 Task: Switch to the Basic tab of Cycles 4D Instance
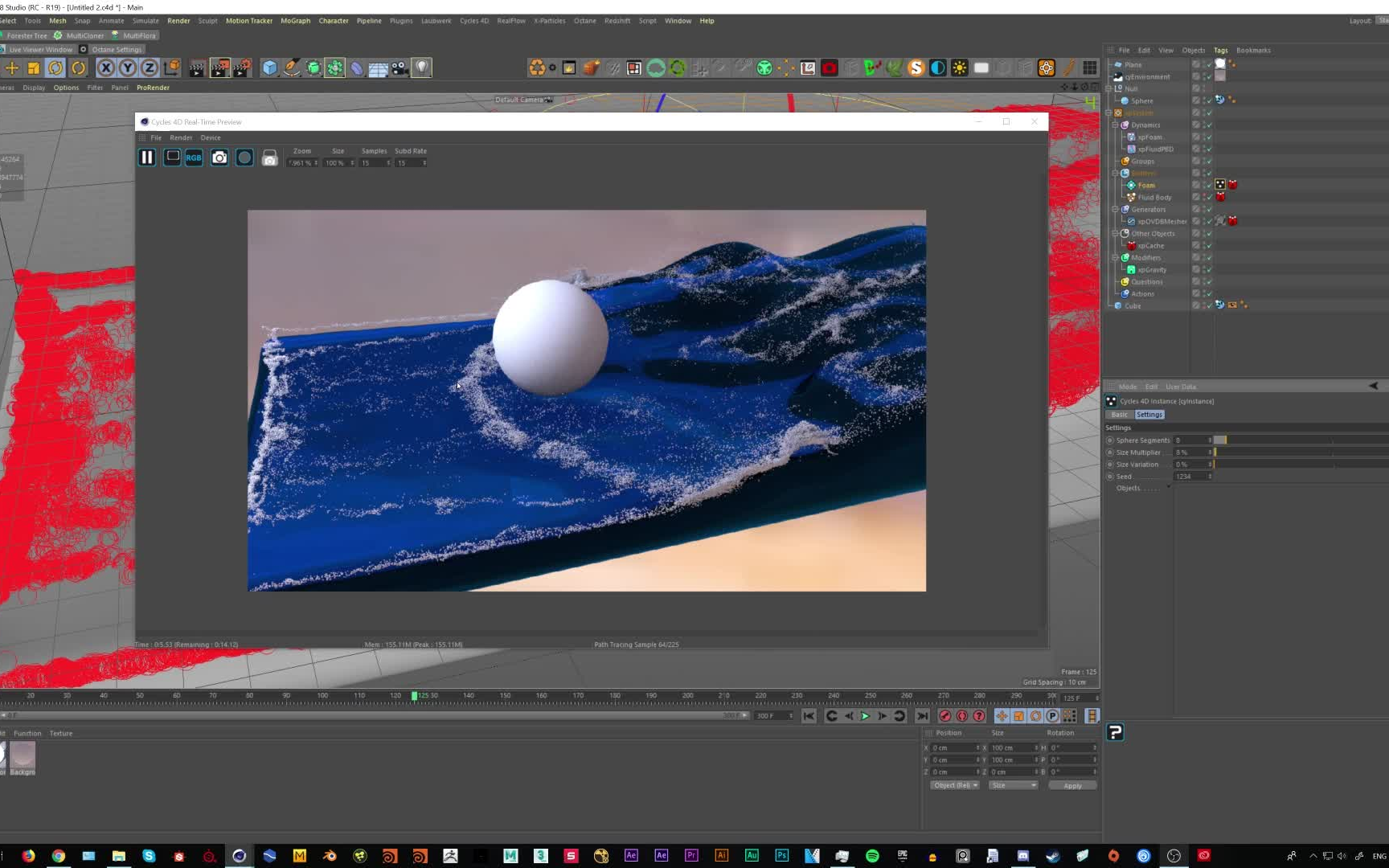(x=1119, y=414)
